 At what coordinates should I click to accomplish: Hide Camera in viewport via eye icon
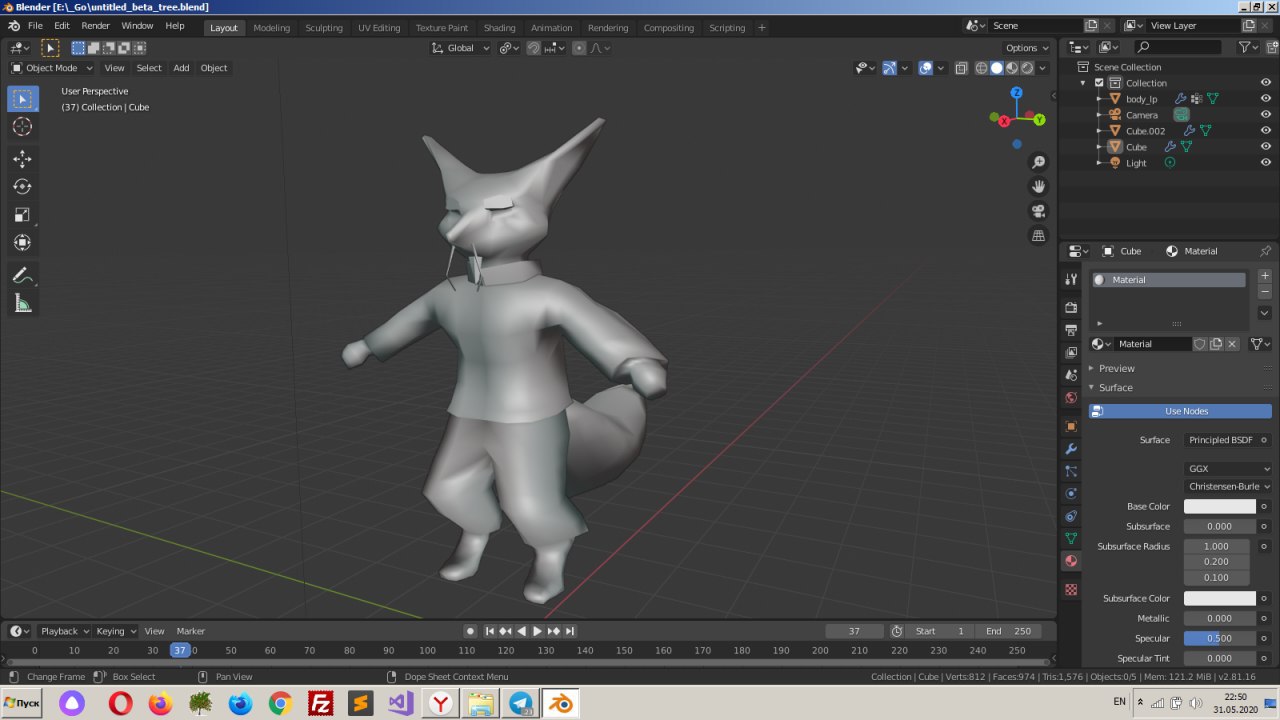point(1265,115)
